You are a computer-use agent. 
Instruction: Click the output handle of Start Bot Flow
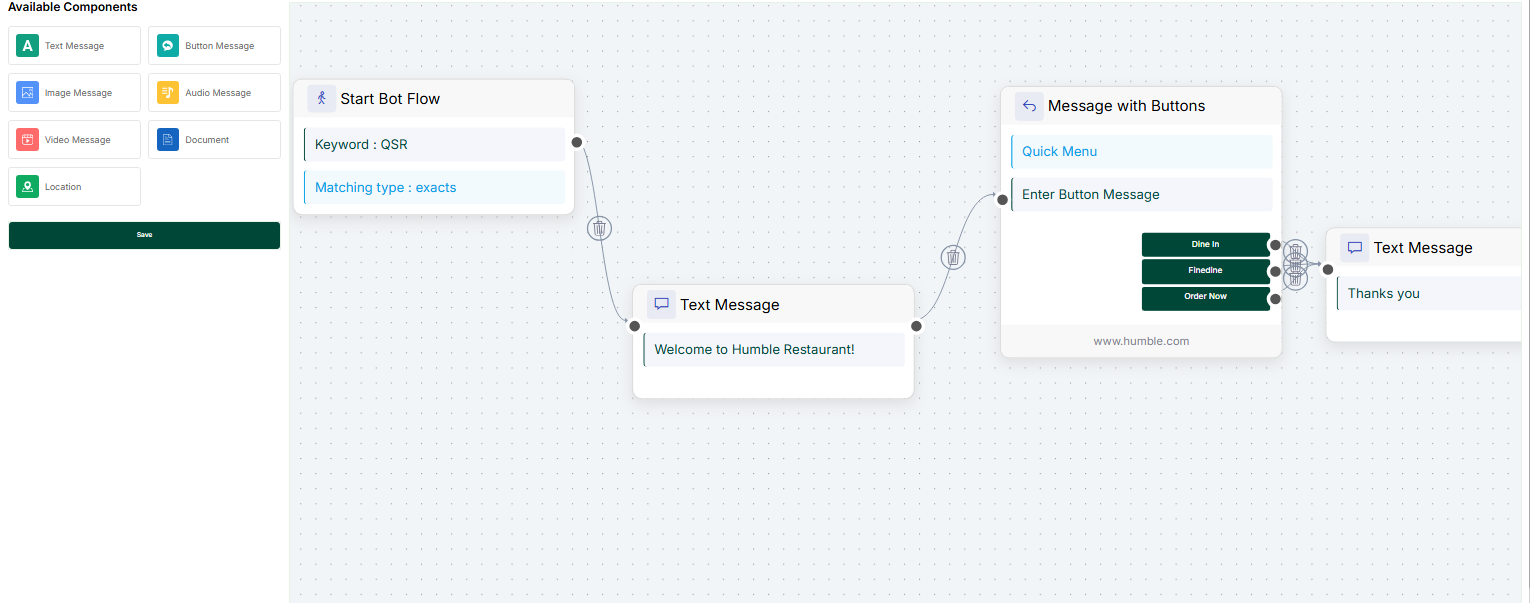[577, 142]
